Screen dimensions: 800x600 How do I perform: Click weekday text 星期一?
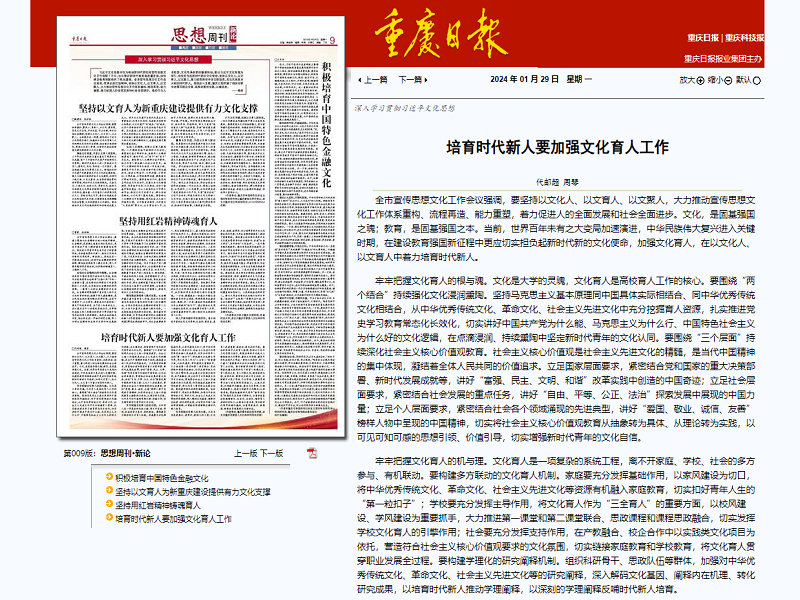[x=579, y=79]
